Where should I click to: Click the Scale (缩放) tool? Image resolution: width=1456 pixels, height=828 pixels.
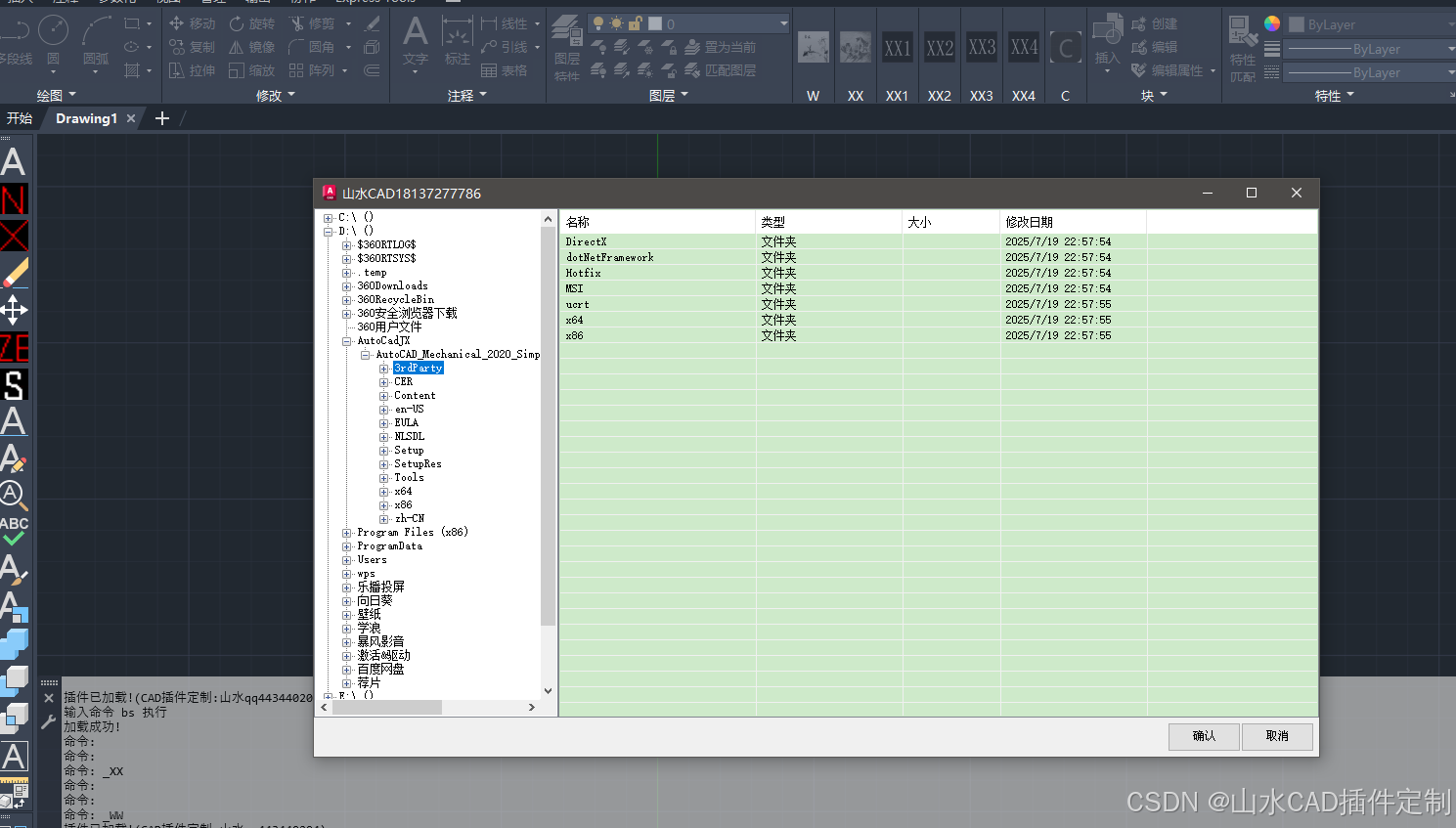[252, 70]
